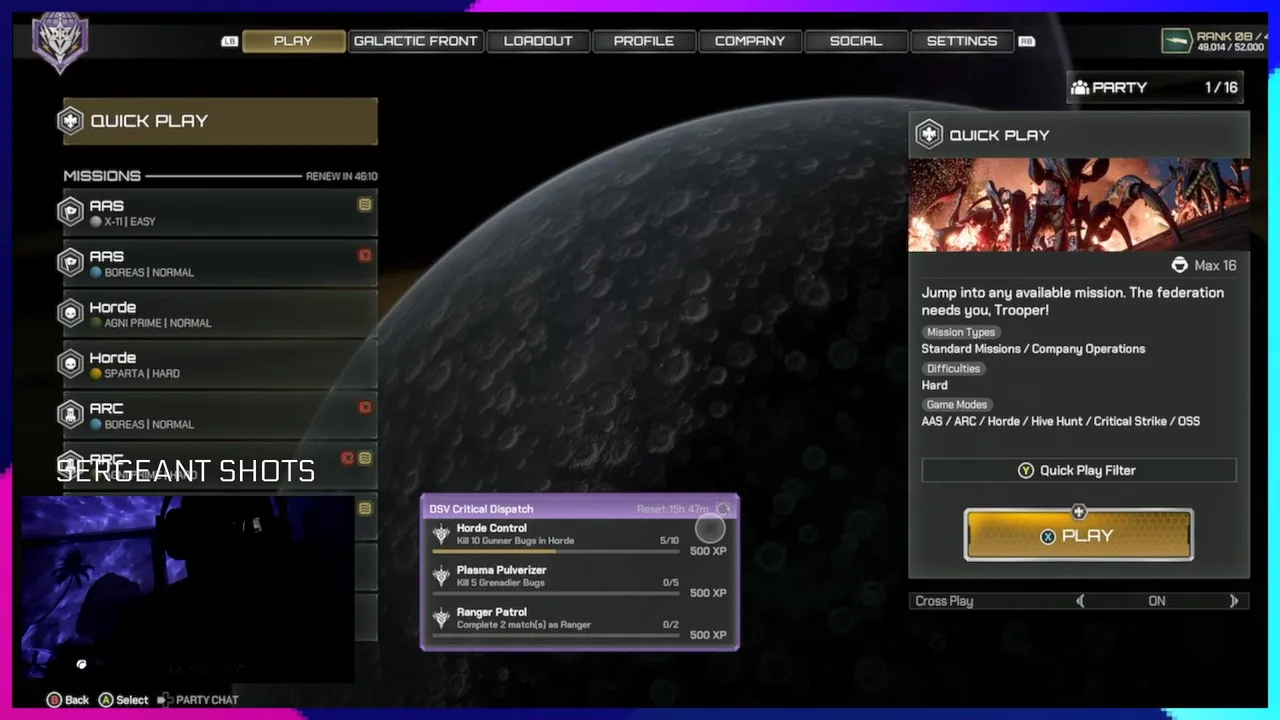
Task: Click the winged skull emblem logo
Action: point(60,42)
